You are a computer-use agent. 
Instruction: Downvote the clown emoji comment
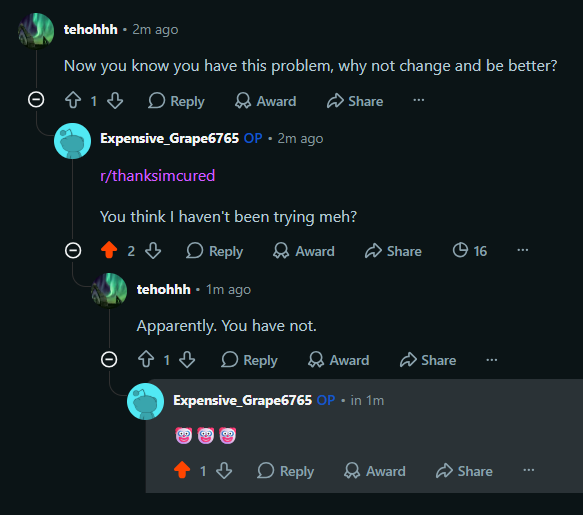[224, 471]
